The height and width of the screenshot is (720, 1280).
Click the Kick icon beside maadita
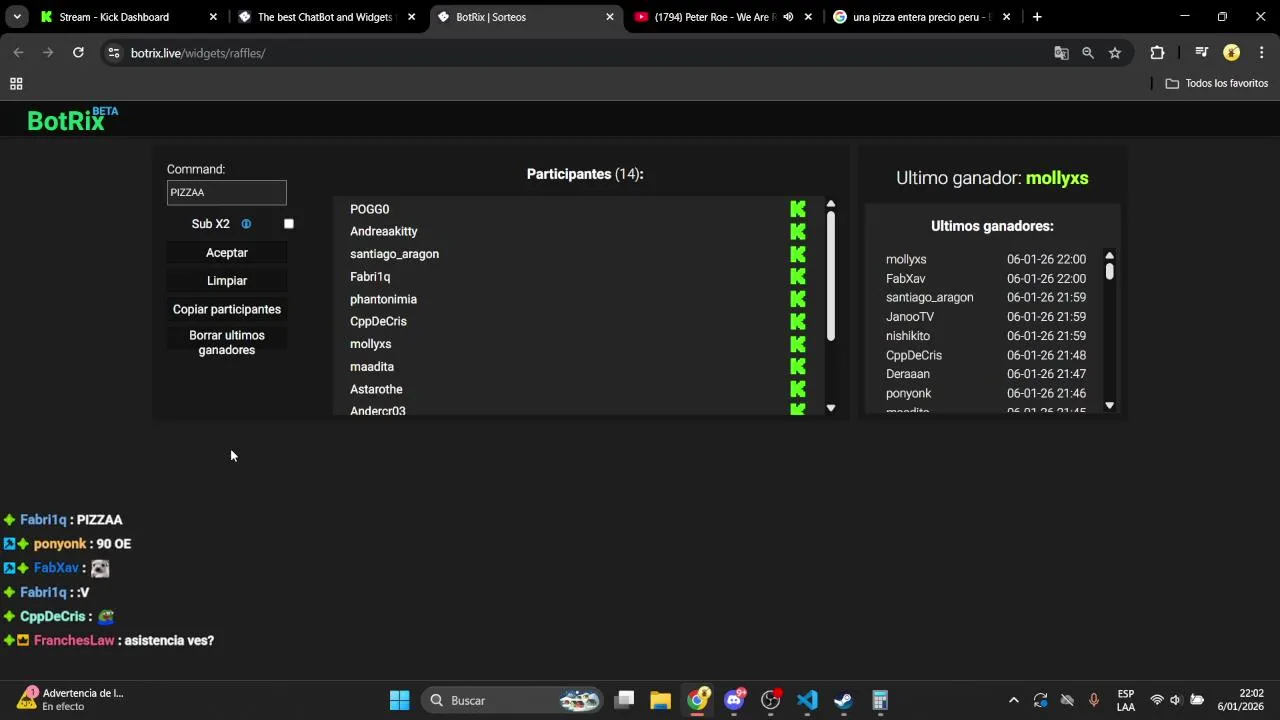(798, 367)
